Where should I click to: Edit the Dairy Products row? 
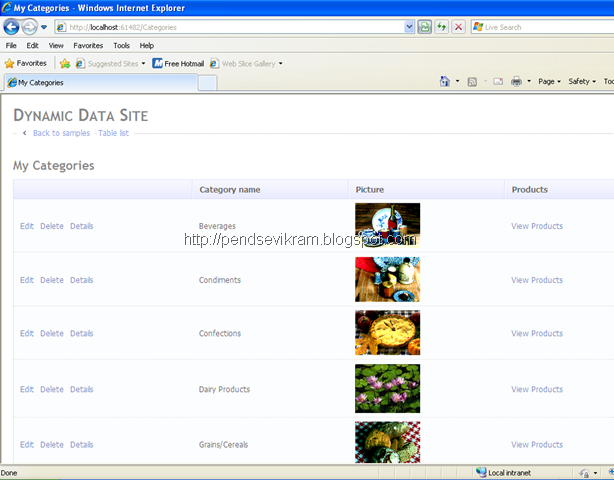click(27, 389)
